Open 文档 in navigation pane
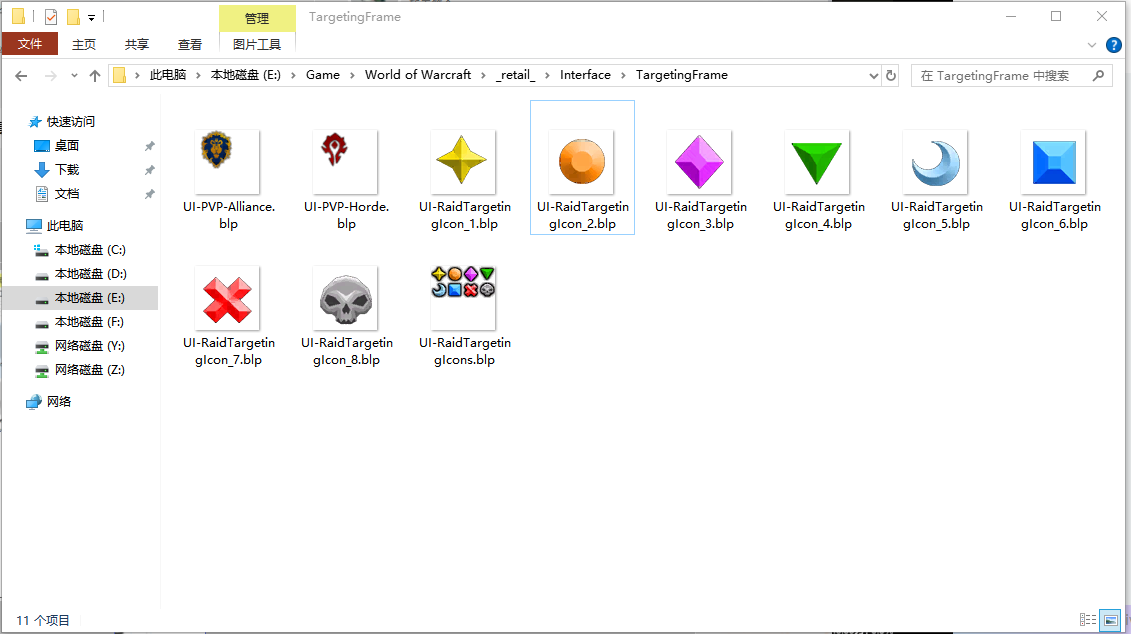Viewport: 1131px width, 634px height. [x=66, y=194]
